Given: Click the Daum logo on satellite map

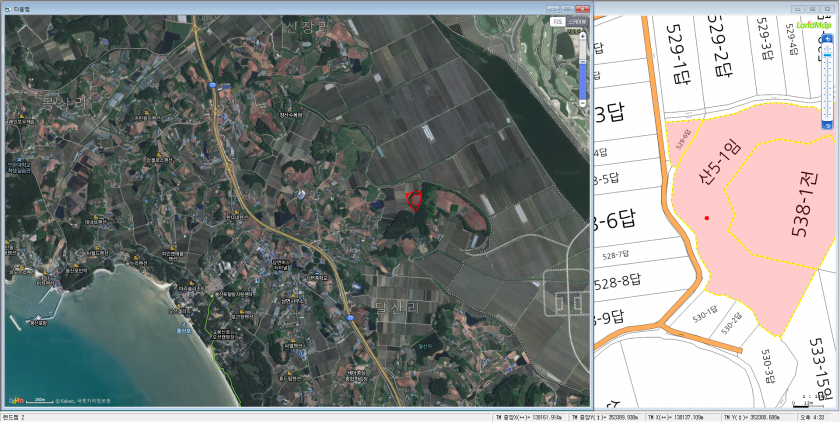Looking at the screenshot, I should 16,400.
